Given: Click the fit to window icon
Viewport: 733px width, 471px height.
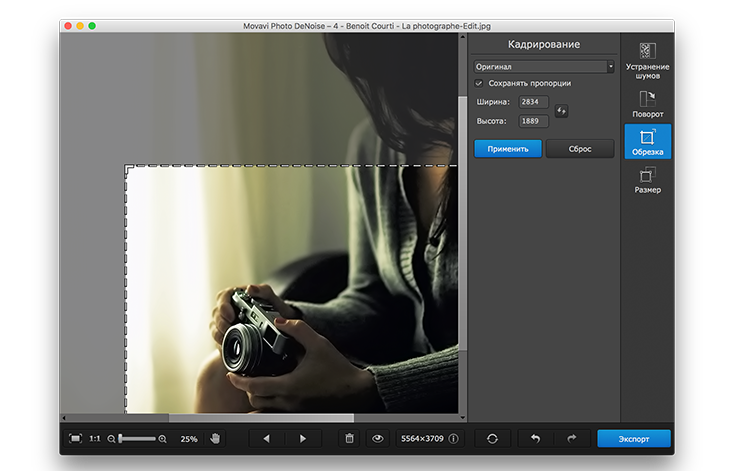Looking at the screenshot, I should point(75,438).
